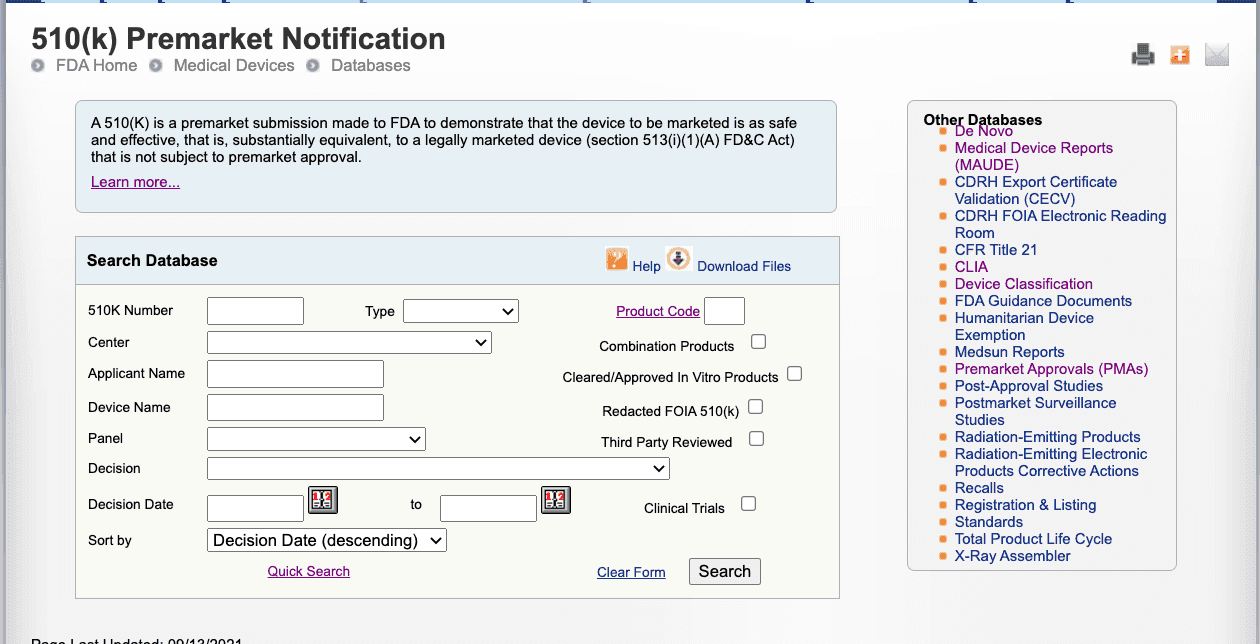Focus the Product Code input box
The image size is (1260, 644).
724,311
